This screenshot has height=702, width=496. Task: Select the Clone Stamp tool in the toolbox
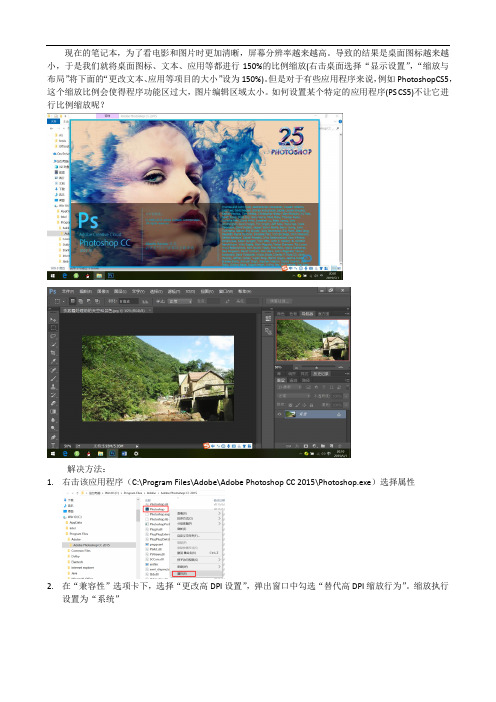coord(53,387)
